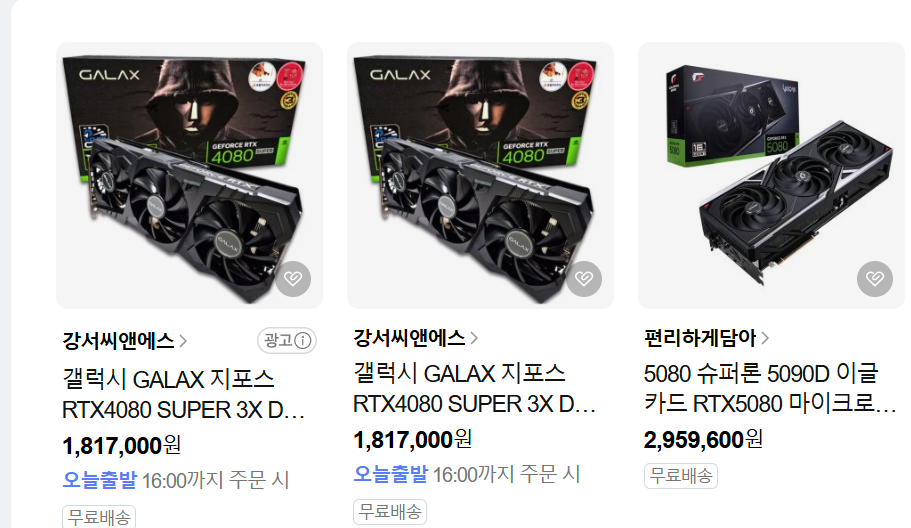The height and width of the screenshot is (528, 911).
Task: Wishlist the RTX5080 product with heart icon
Action: pyautogui.click(x=875, y=279)
